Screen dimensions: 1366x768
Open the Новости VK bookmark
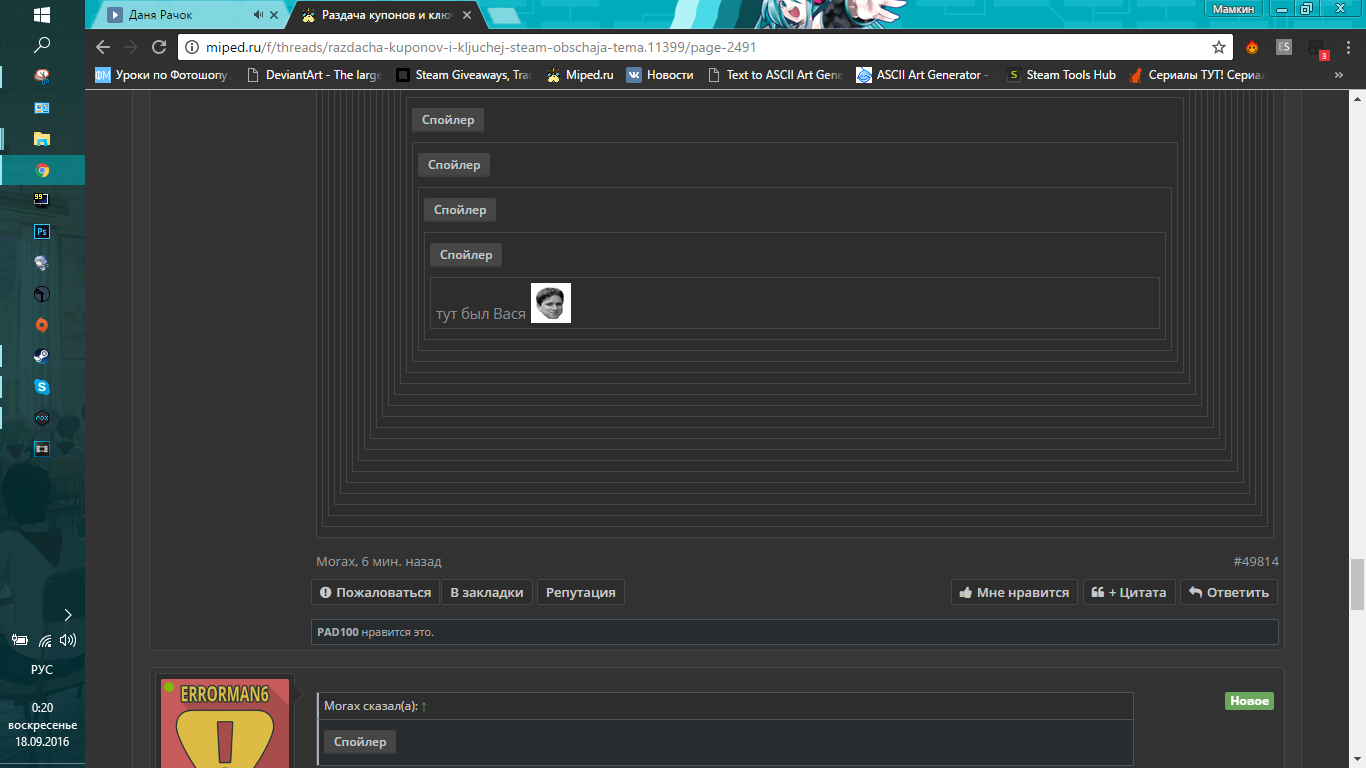pos(660,75)
